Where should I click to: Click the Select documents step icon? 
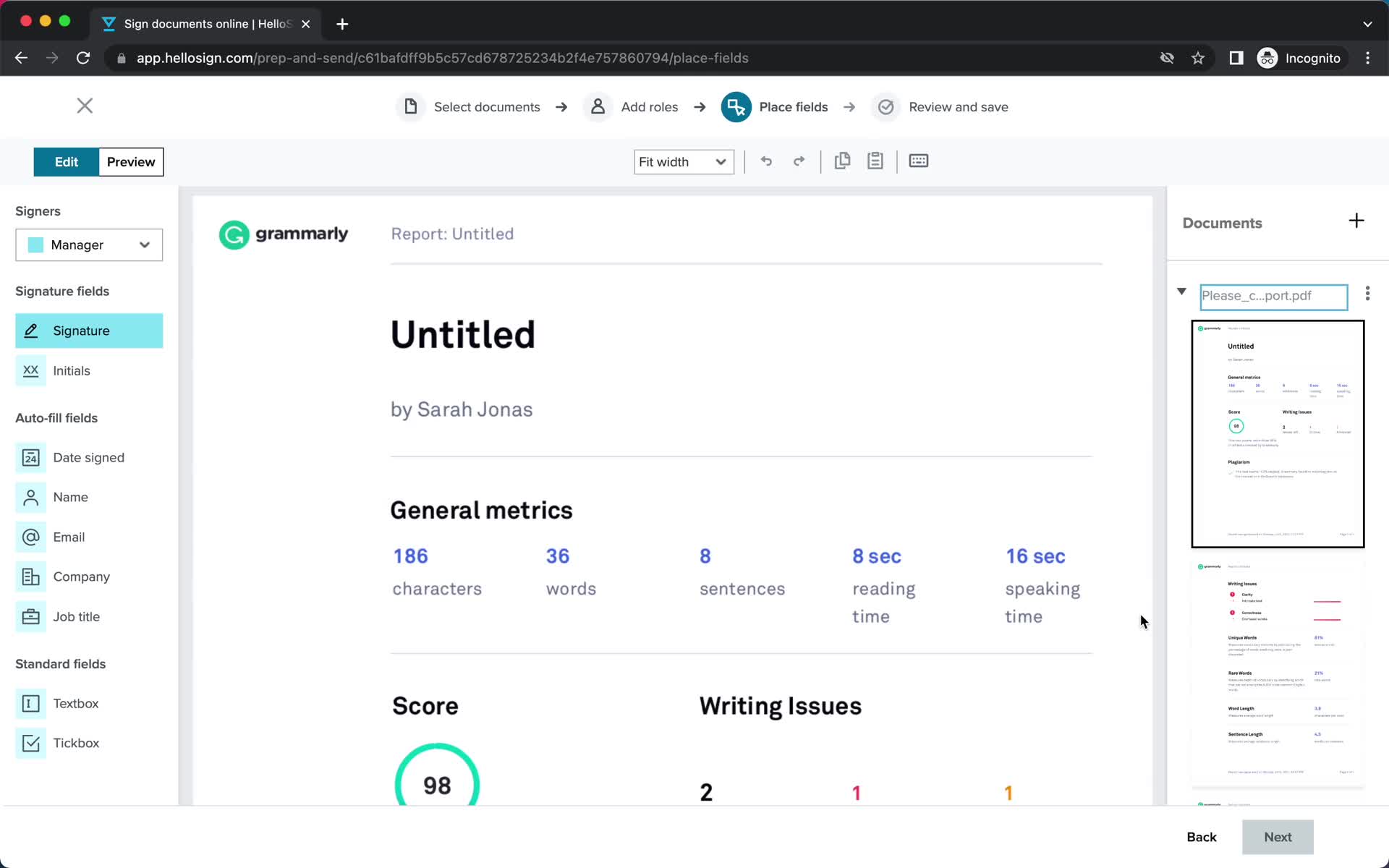coord(410,107)
